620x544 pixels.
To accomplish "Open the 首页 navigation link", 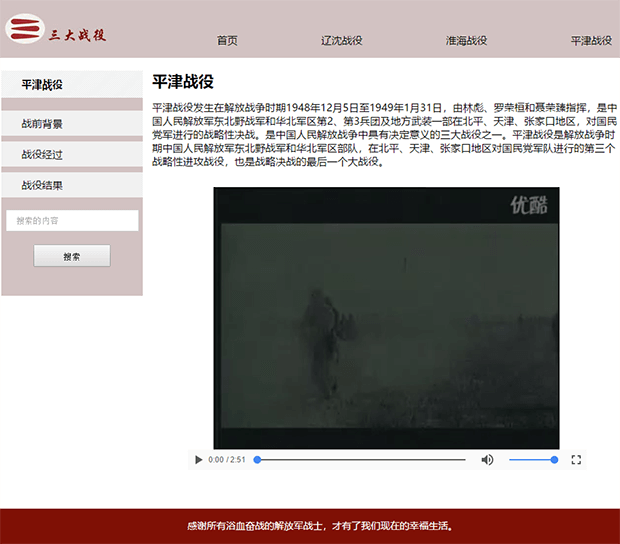I will 227,41.
